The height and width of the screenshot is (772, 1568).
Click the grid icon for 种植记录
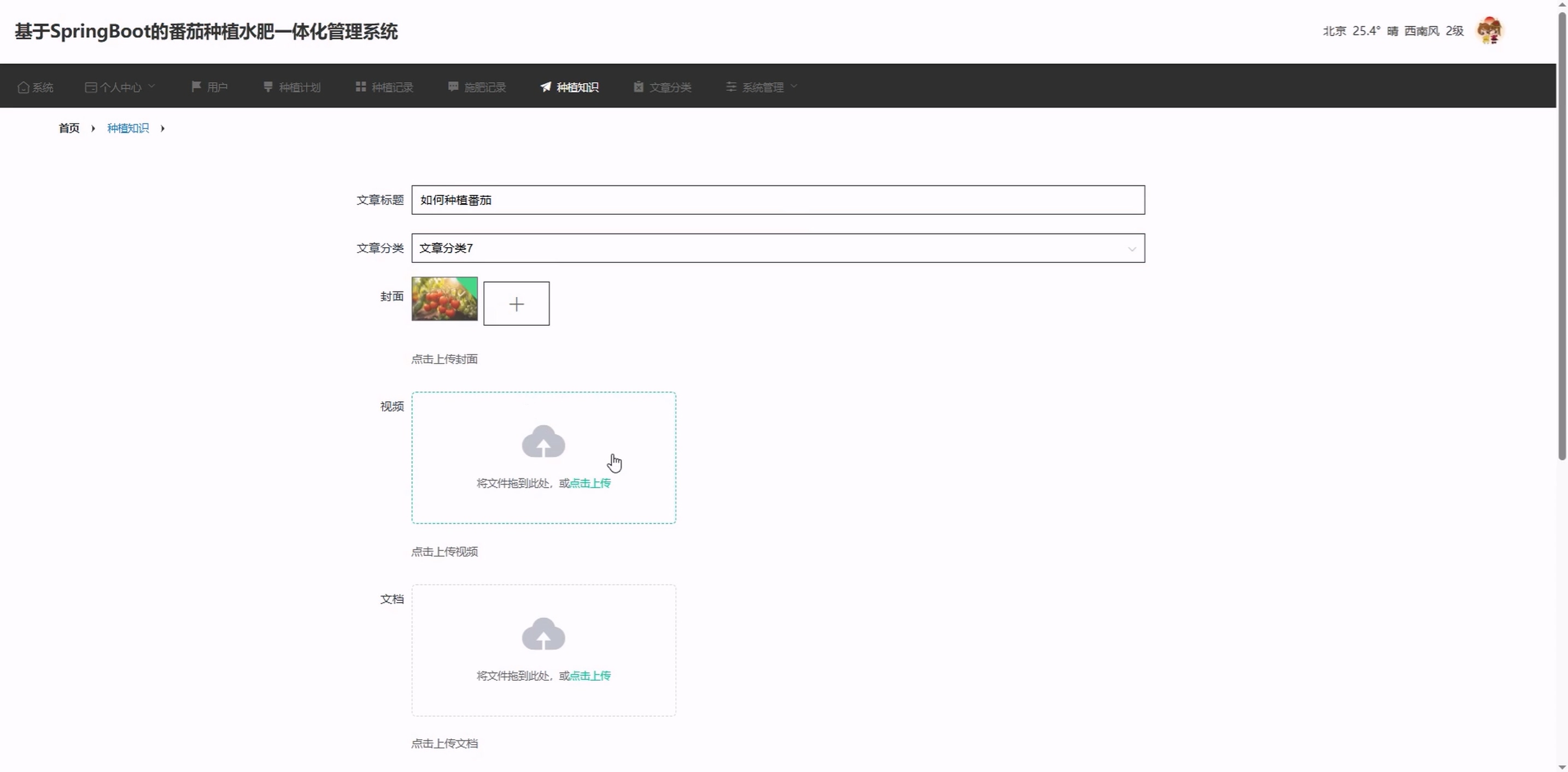(360, 86)
